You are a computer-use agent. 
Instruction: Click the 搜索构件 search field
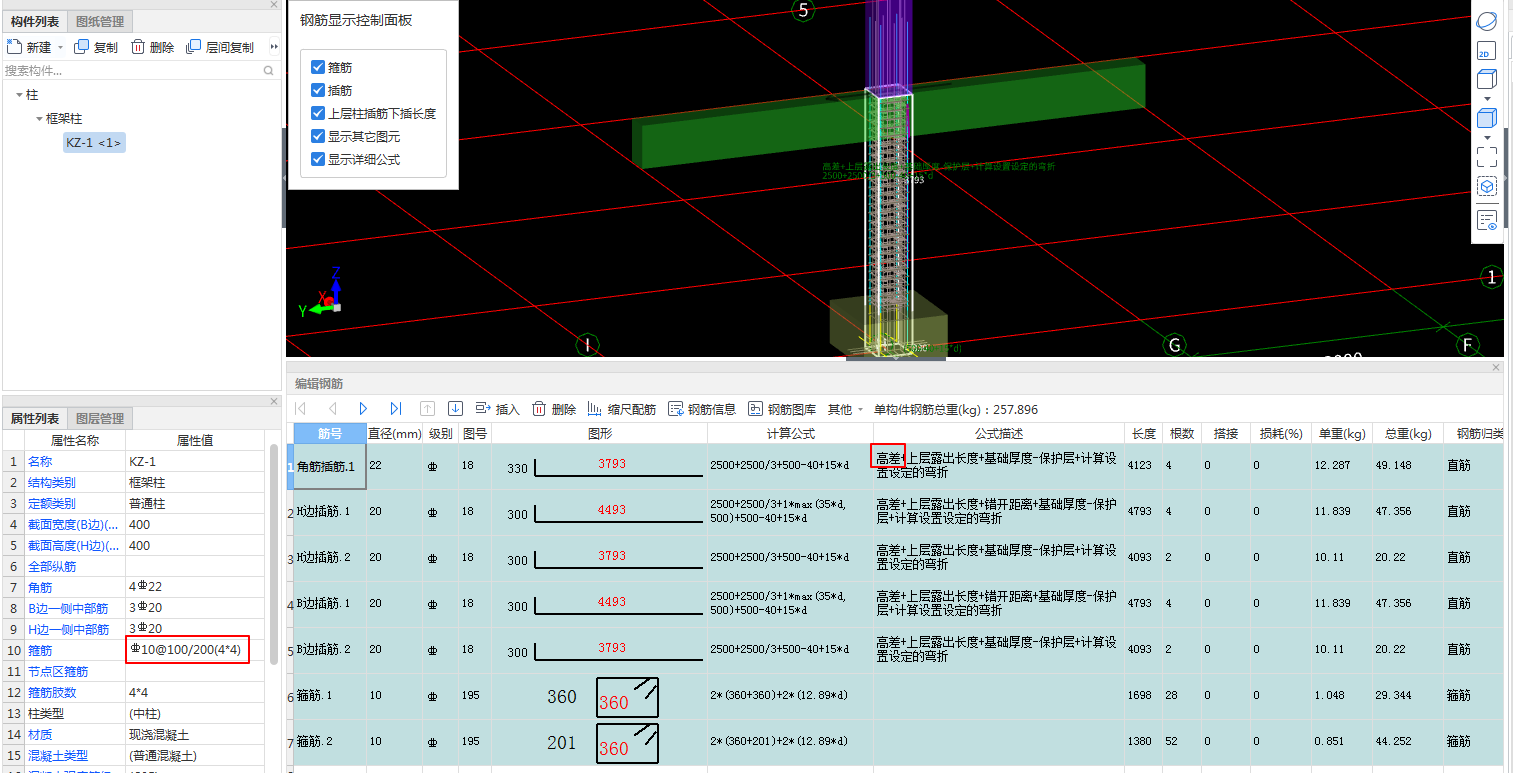pos(132,71)
